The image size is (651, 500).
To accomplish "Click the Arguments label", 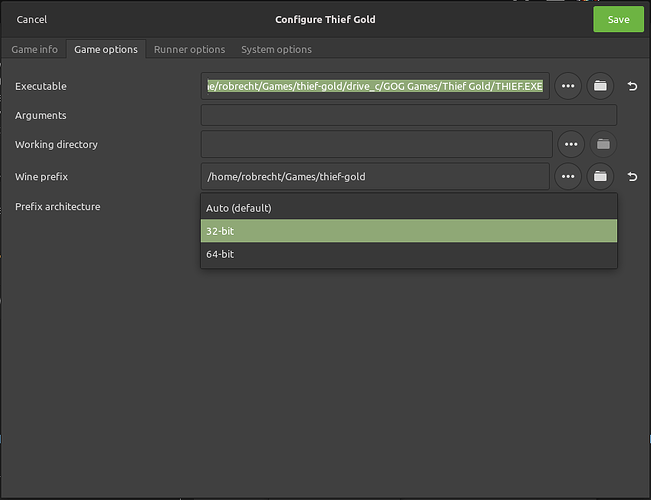I will (x=41, y=115).
